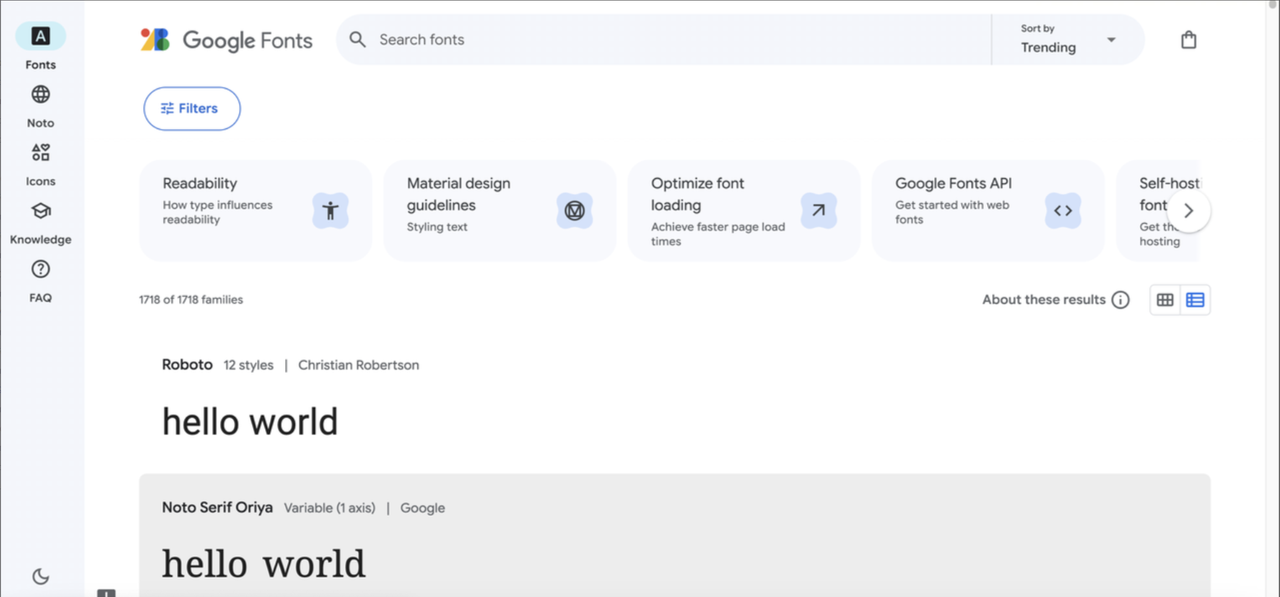The width and height of the screenshot is (1280, 597).
Task: Switch to list view layout
Action: [1195, 300]
